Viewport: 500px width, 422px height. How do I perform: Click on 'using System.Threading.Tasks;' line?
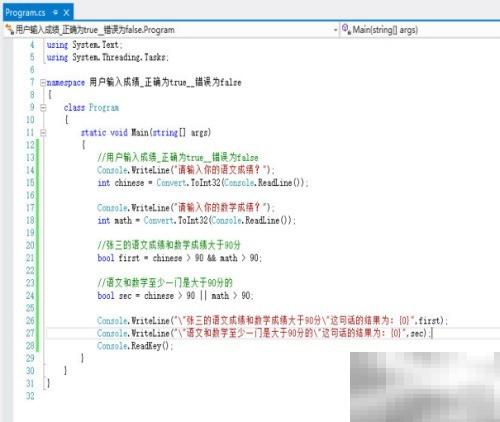[107, 57]
